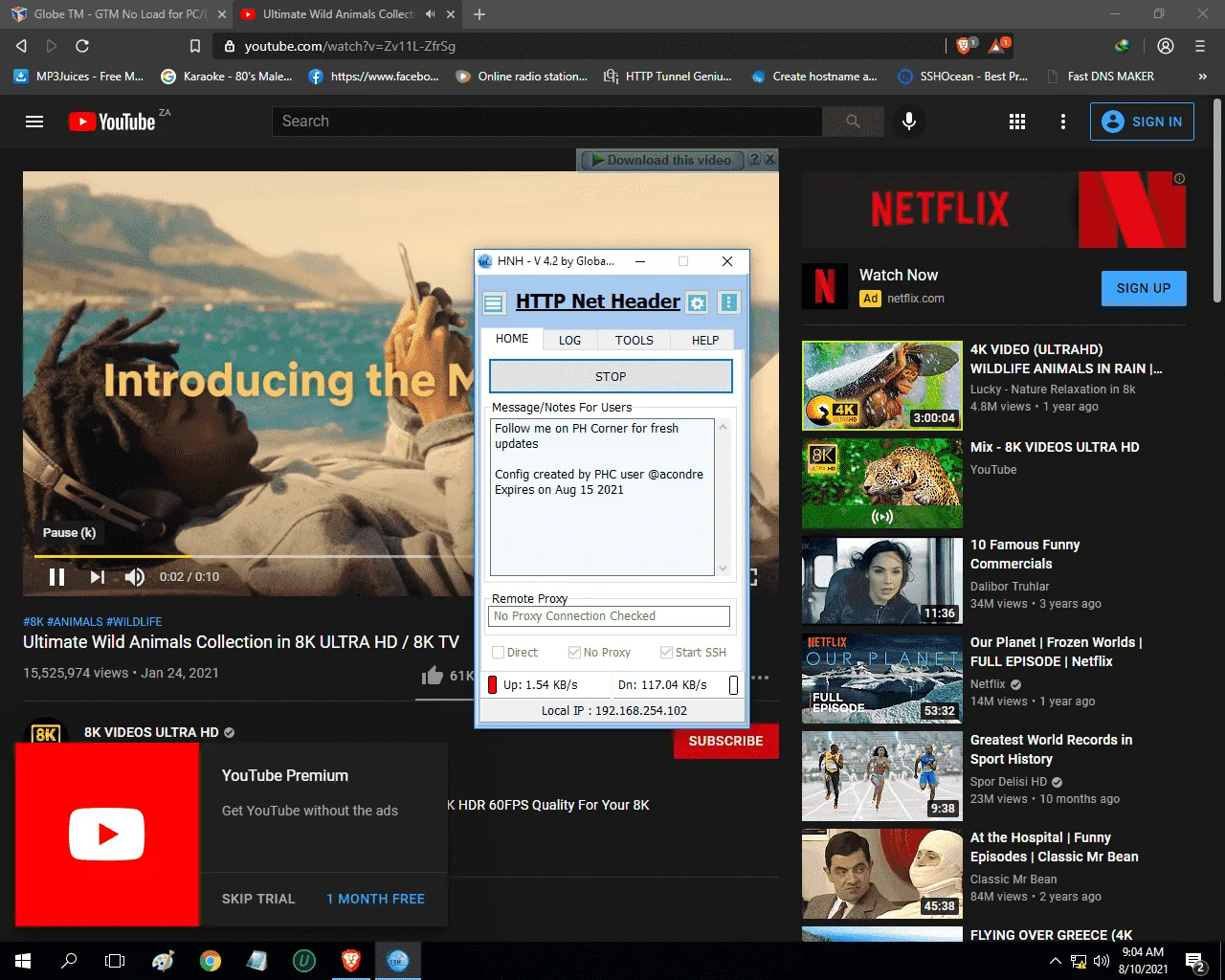Open the Brave Shields lion icon
1225x980 pixels.
pos(966,45)
